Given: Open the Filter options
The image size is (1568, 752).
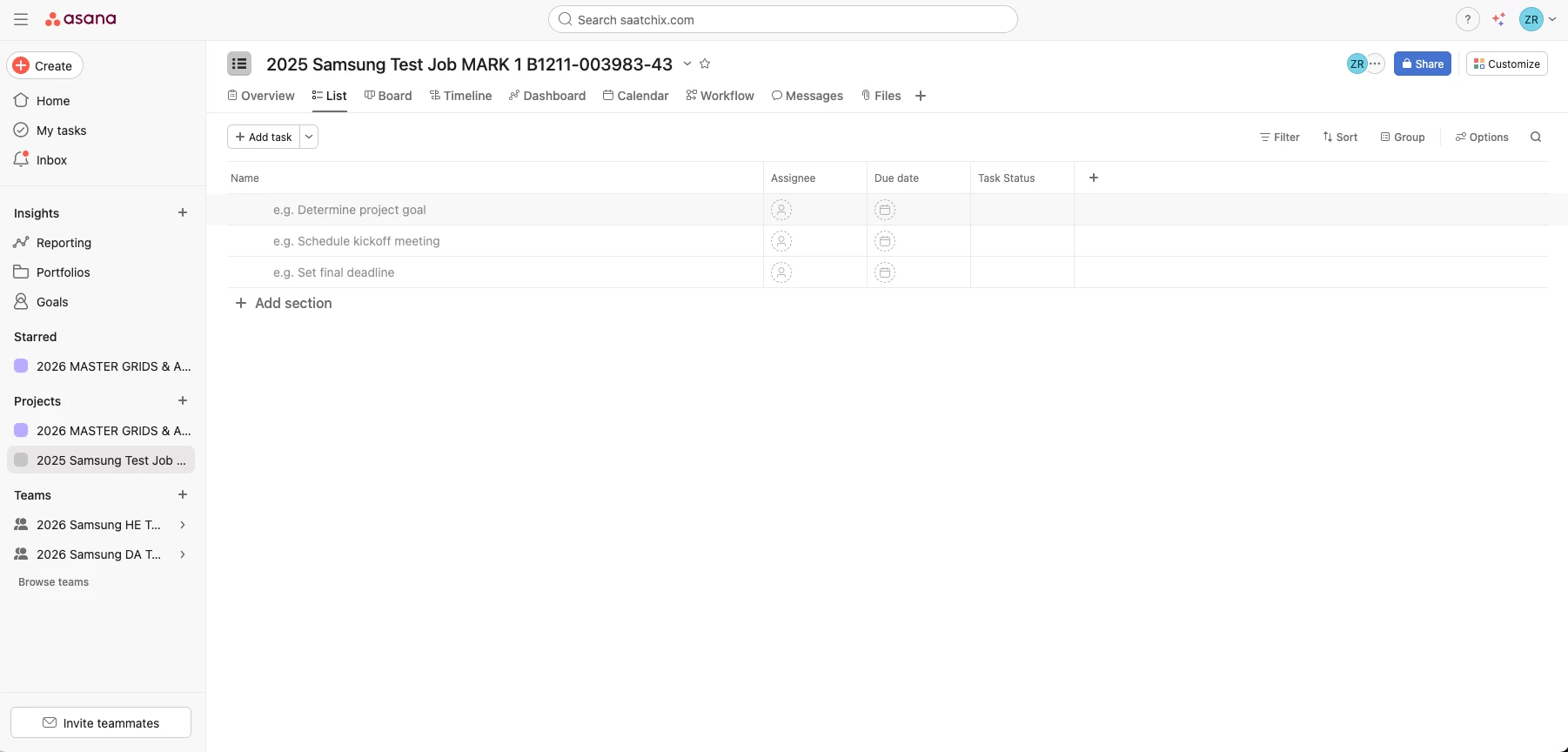Looking at the screenshot, I should pyautogui.click(x=1279, y=137).
